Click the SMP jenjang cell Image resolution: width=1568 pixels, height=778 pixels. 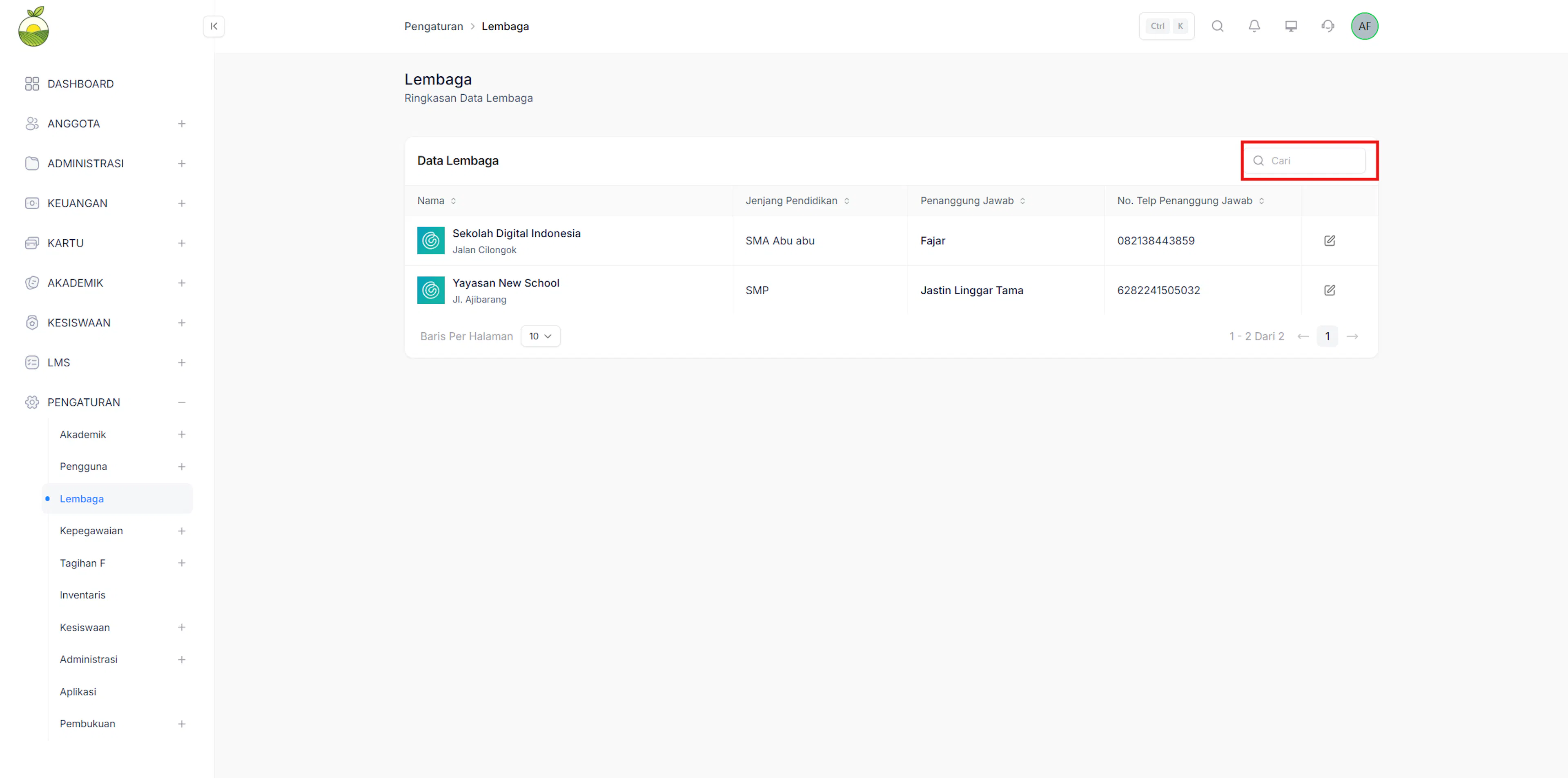tap(757, 290)
